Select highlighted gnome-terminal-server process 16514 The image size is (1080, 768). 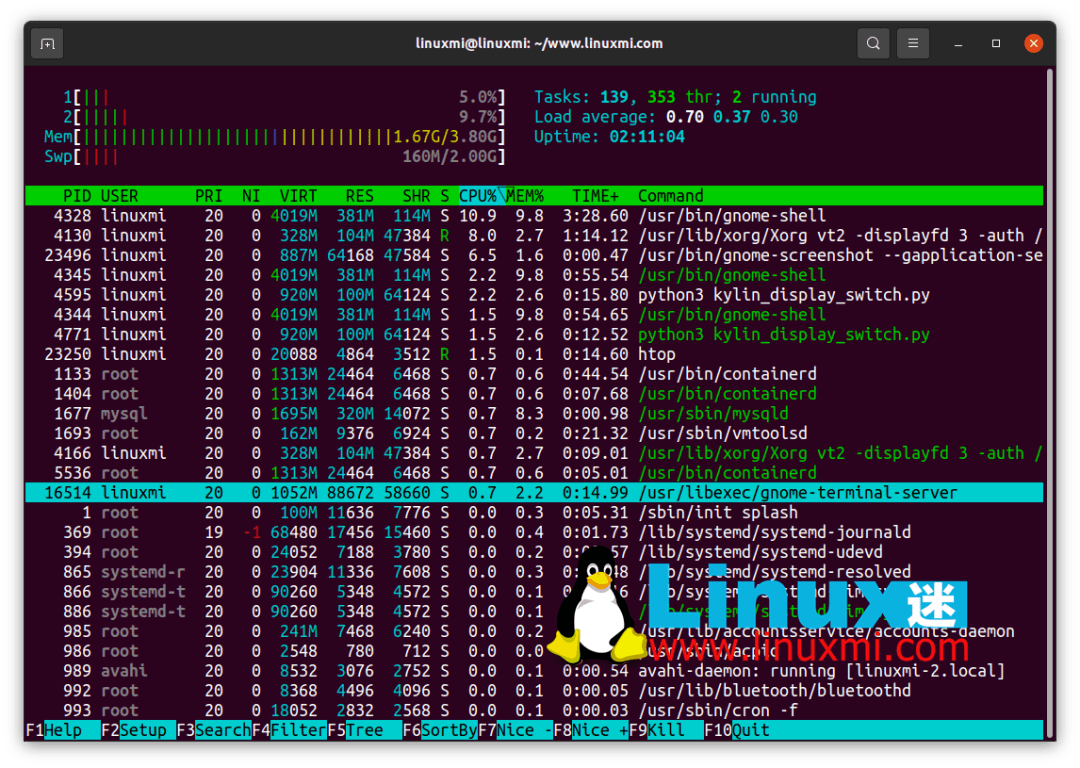coord(534,493)
